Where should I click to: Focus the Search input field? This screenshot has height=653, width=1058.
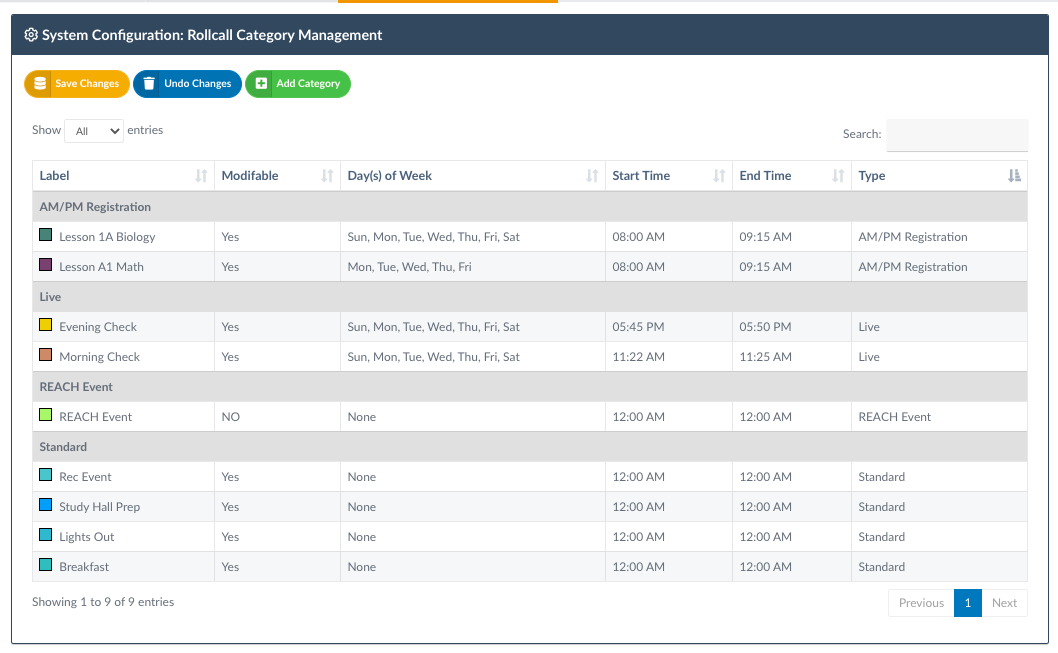957,135
